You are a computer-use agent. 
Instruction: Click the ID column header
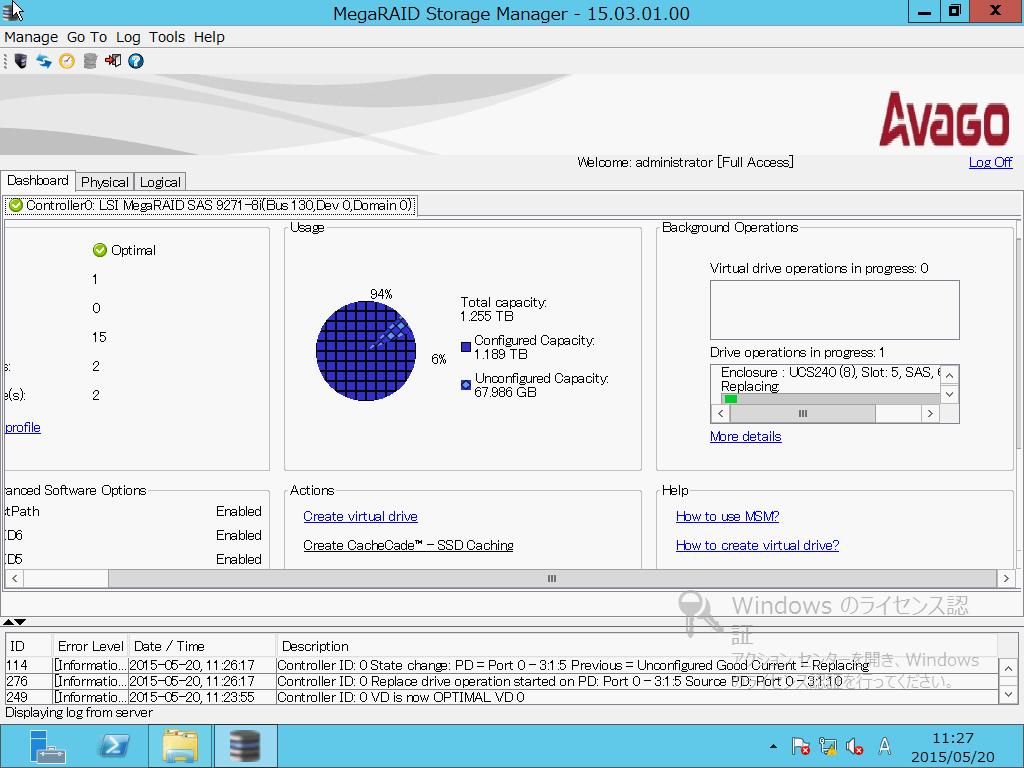click(29, 647)
